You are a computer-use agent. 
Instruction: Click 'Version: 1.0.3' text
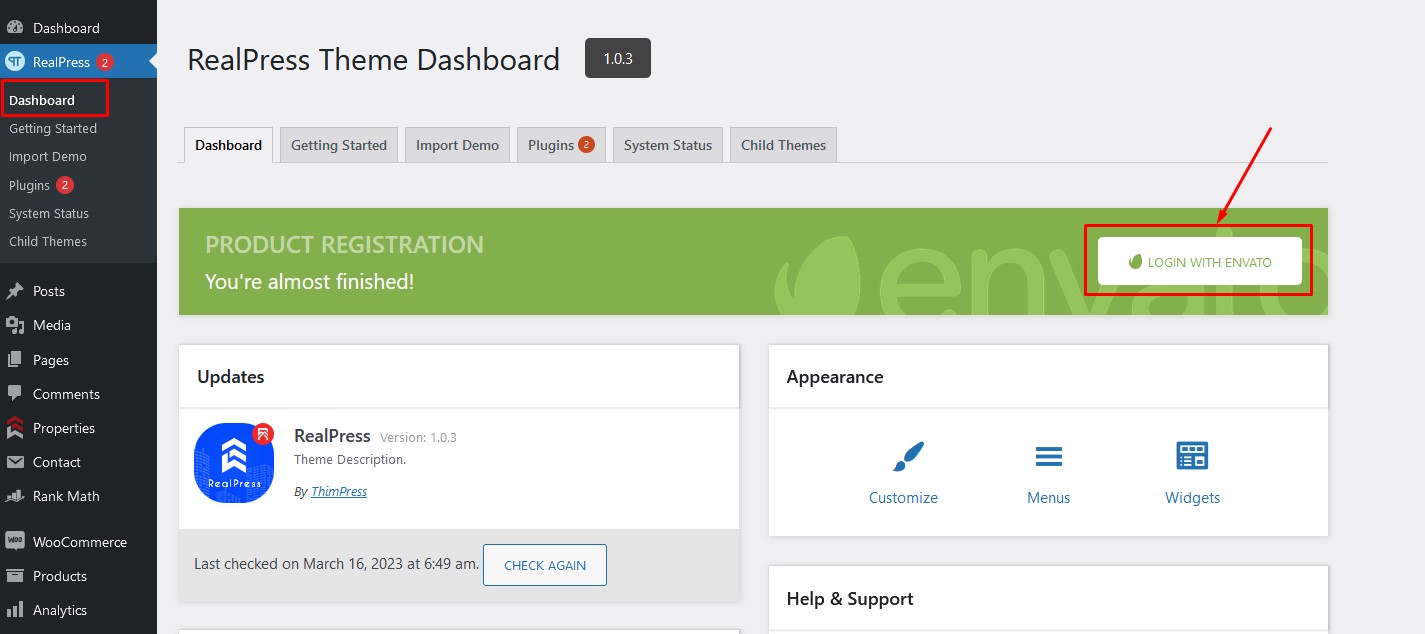[418, 438]
